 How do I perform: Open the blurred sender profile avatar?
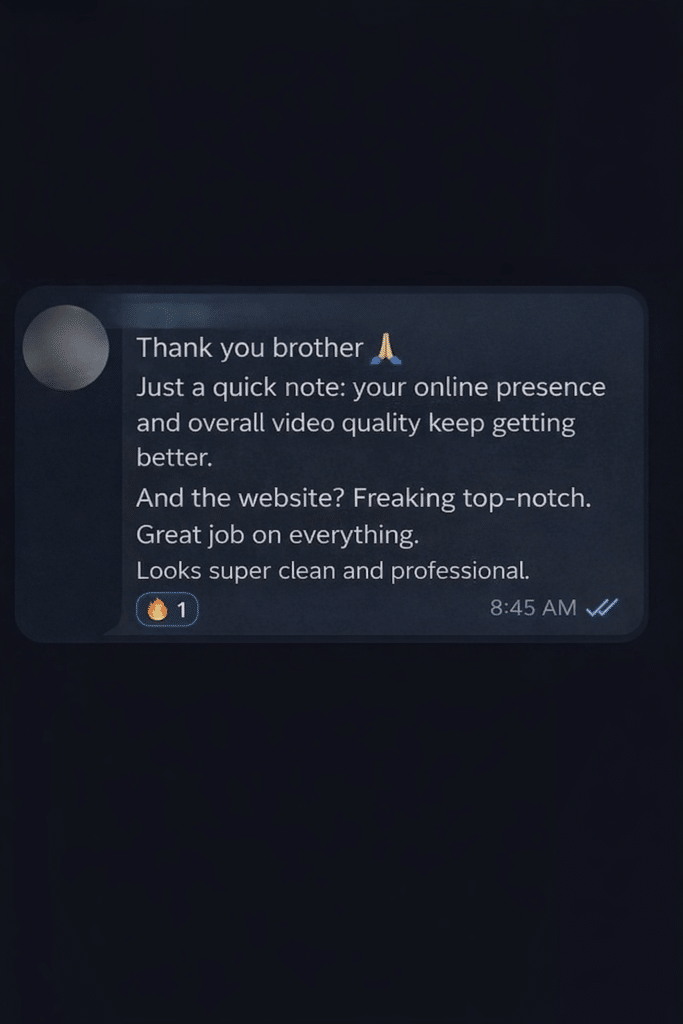click(x=65, y=347)
